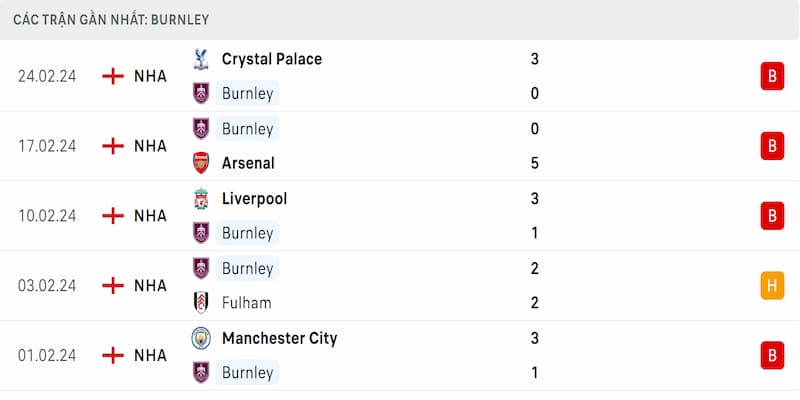
Task: Click the Liverpool club crest
Action: (x=202, y=199)
